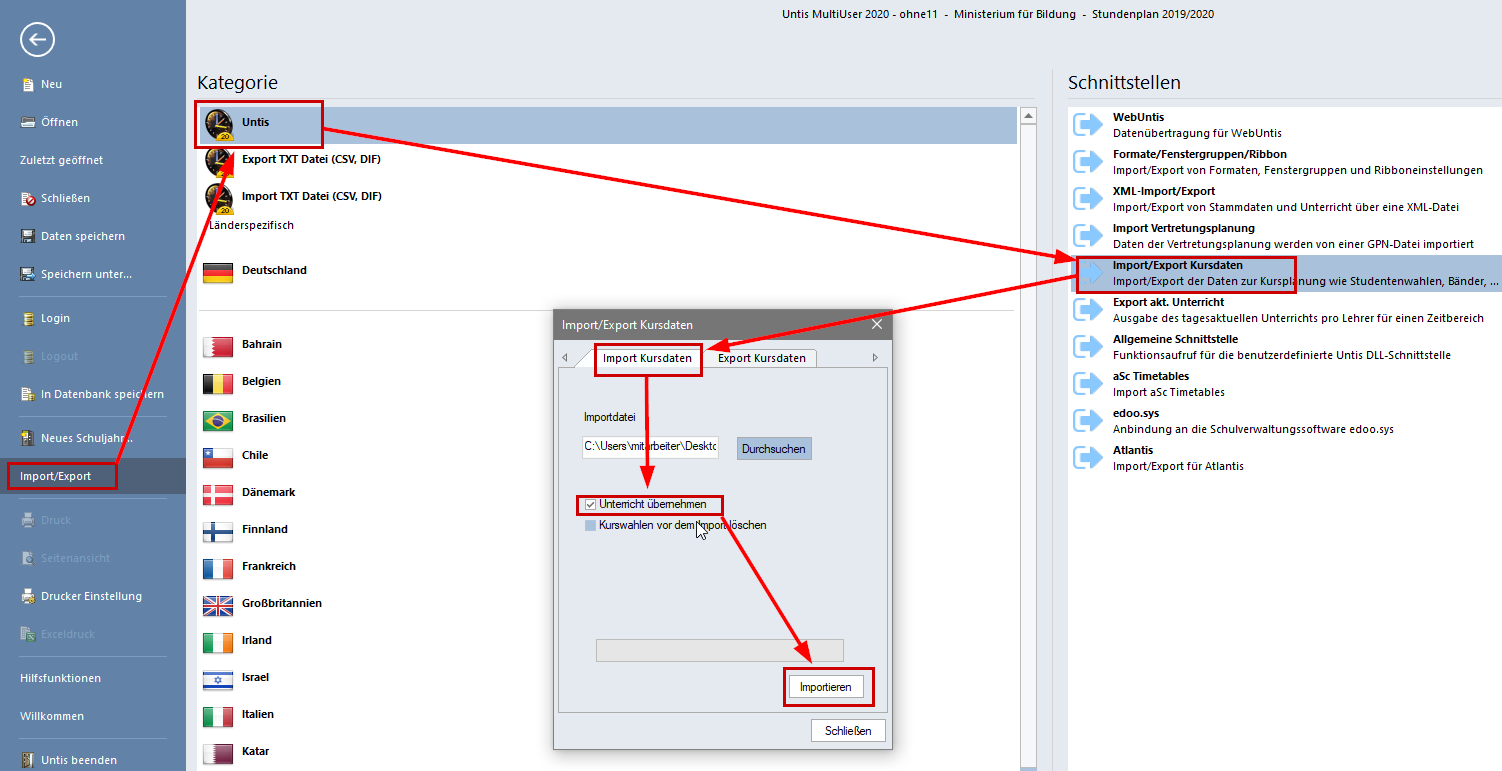Viewport: 1502px width, 771px height.
Task: Open Drucker Einstellung in the sidebar
Action: point(93,596)
